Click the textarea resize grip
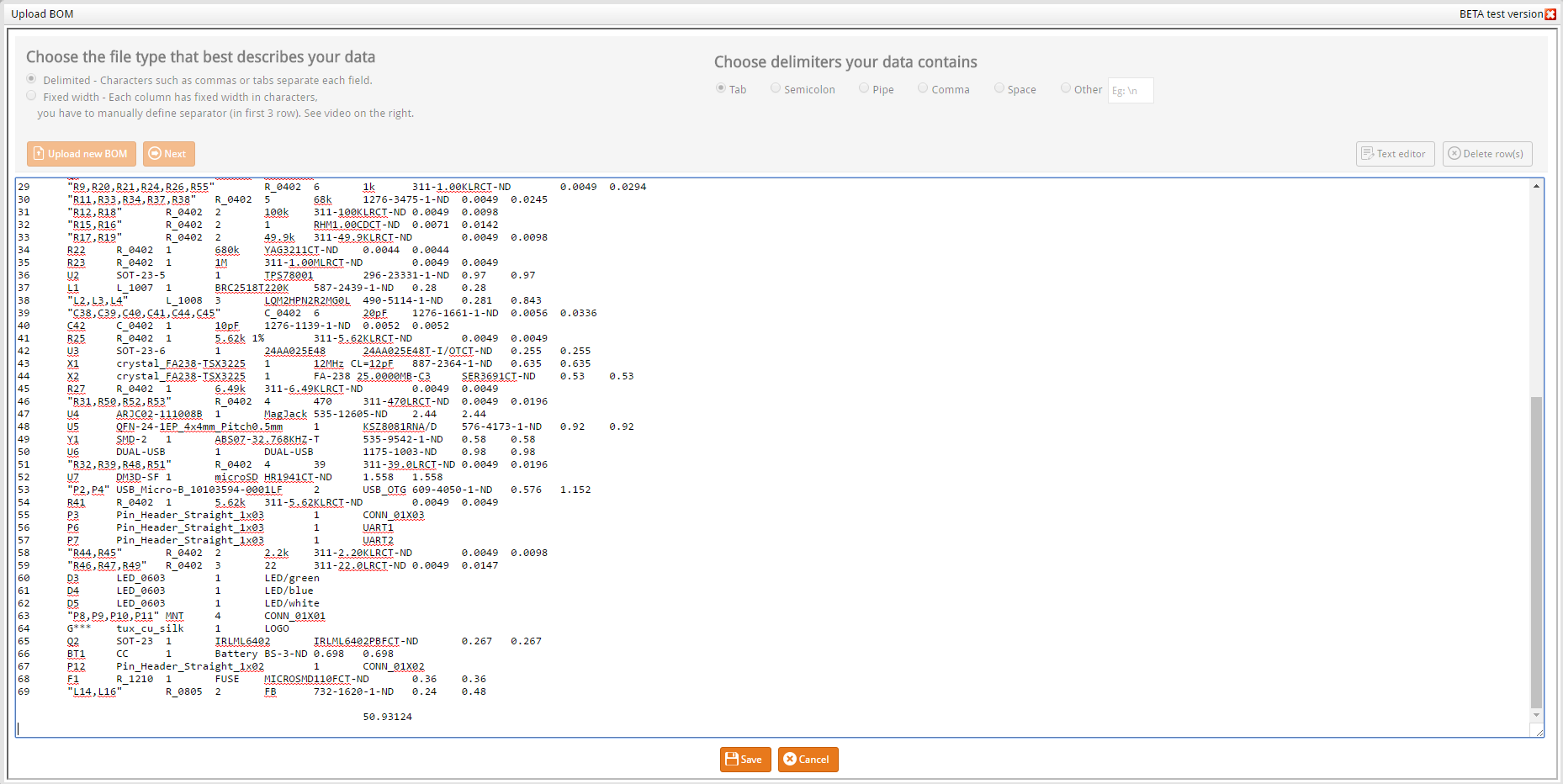 (x=1539, y=733)
